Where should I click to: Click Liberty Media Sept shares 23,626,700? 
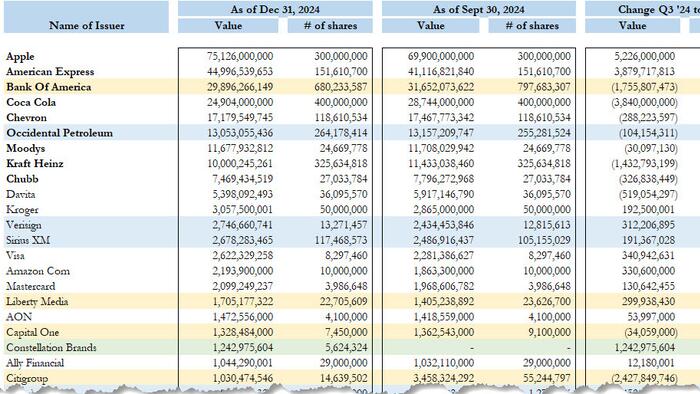tap(546, 302)
